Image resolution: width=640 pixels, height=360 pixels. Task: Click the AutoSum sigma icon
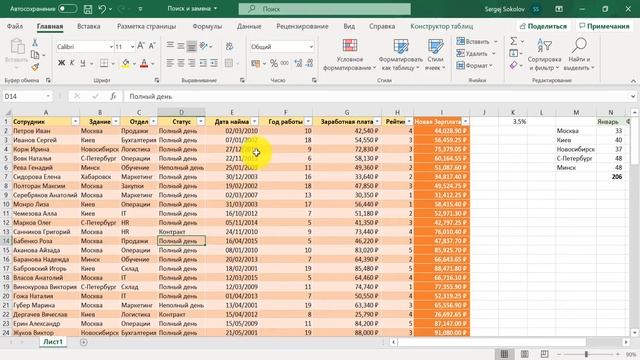point(514,41)
